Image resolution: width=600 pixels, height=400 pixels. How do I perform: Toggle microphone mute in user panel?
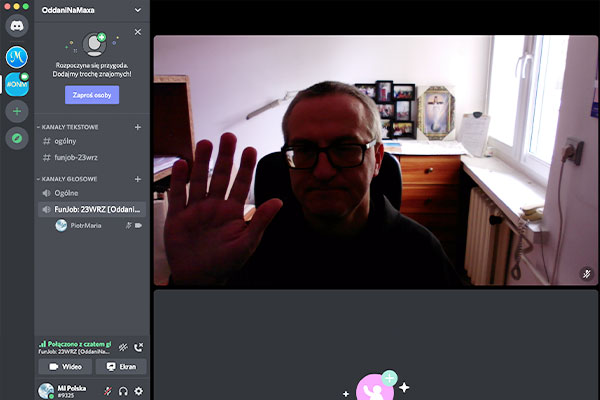[107, 391]
